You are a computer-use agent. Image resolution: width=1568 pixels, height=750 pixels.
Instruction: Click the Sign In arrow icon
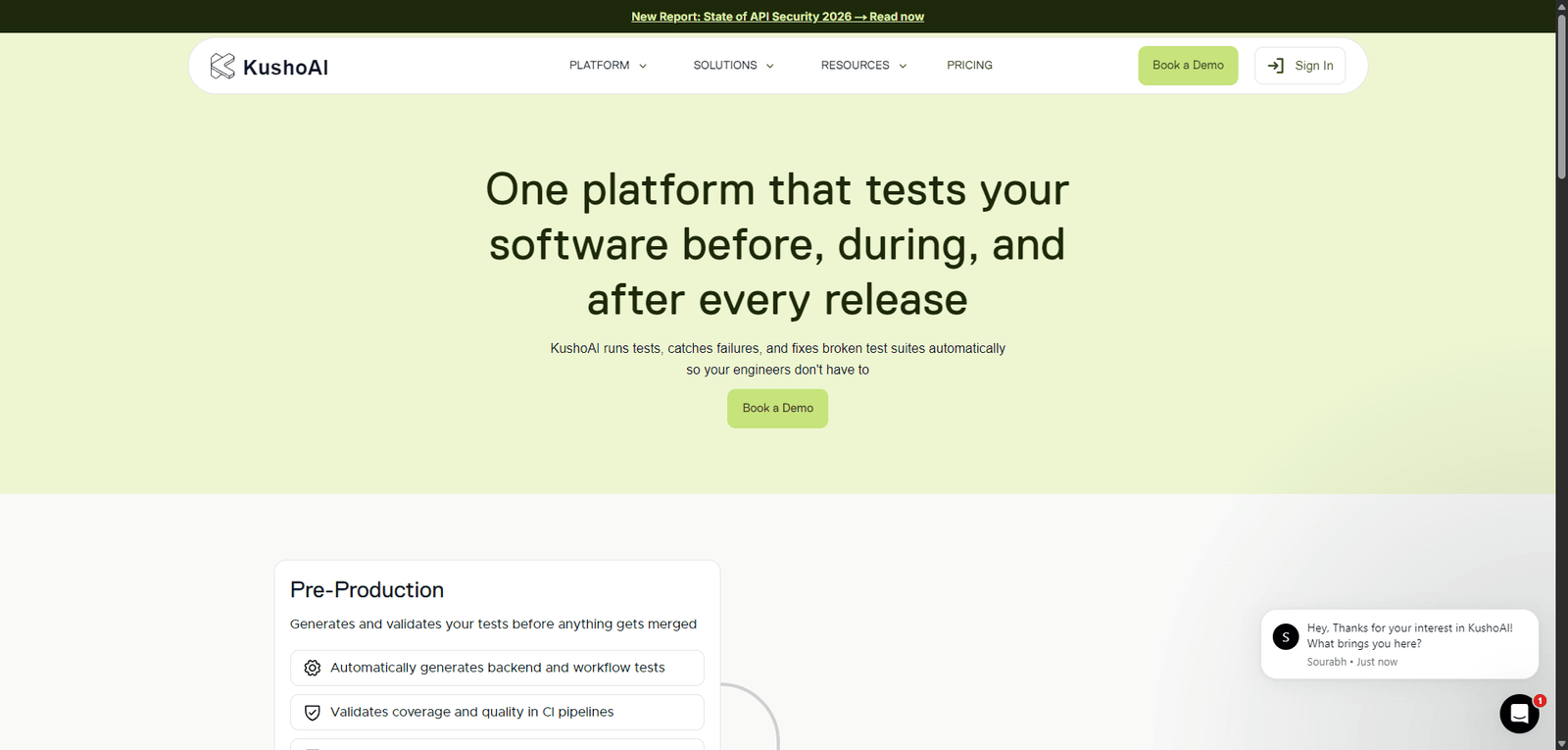pos(1275,66)
